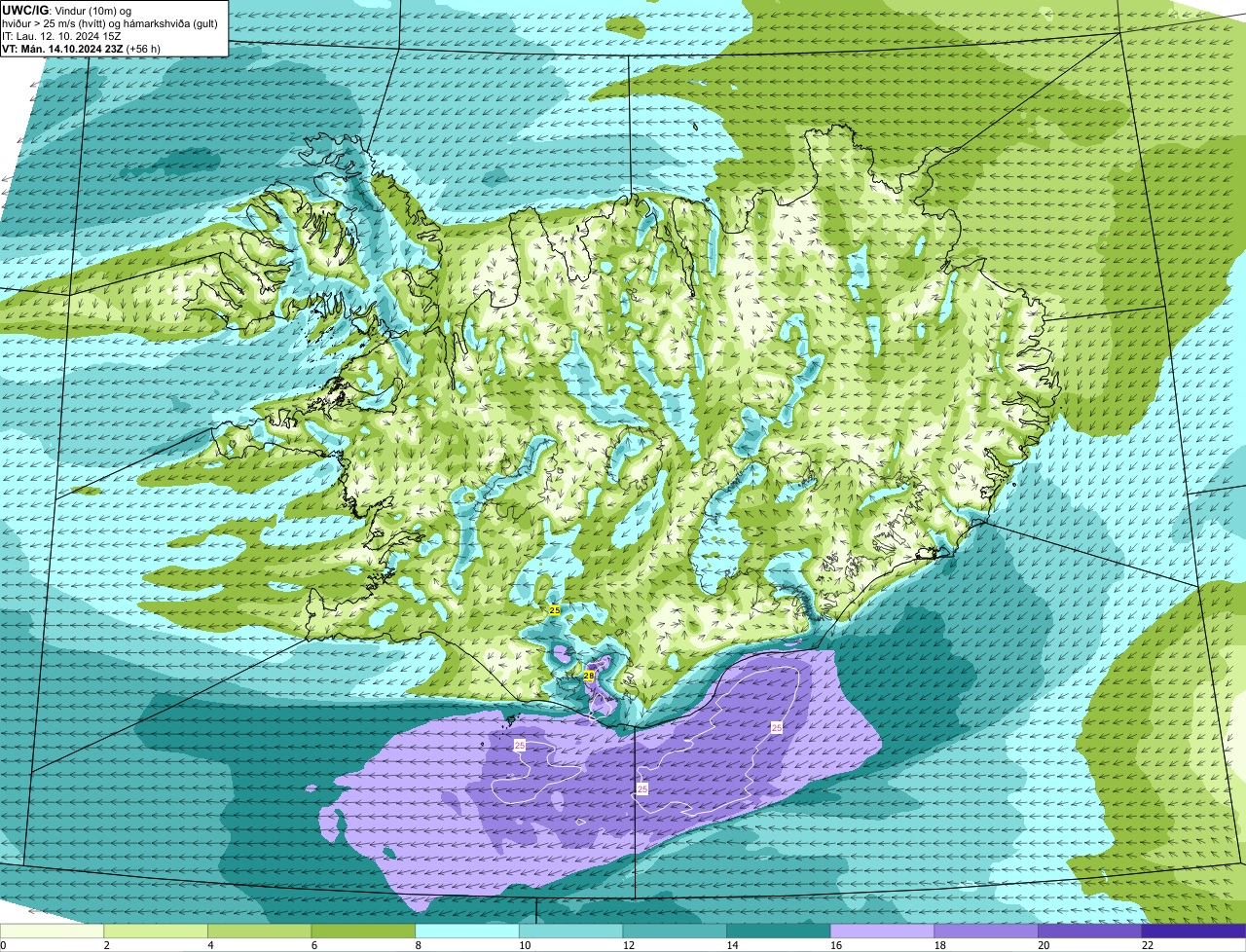Select the 10–12 m/s legend swatch
1246x952 pixels.
[x=571, y=932]
